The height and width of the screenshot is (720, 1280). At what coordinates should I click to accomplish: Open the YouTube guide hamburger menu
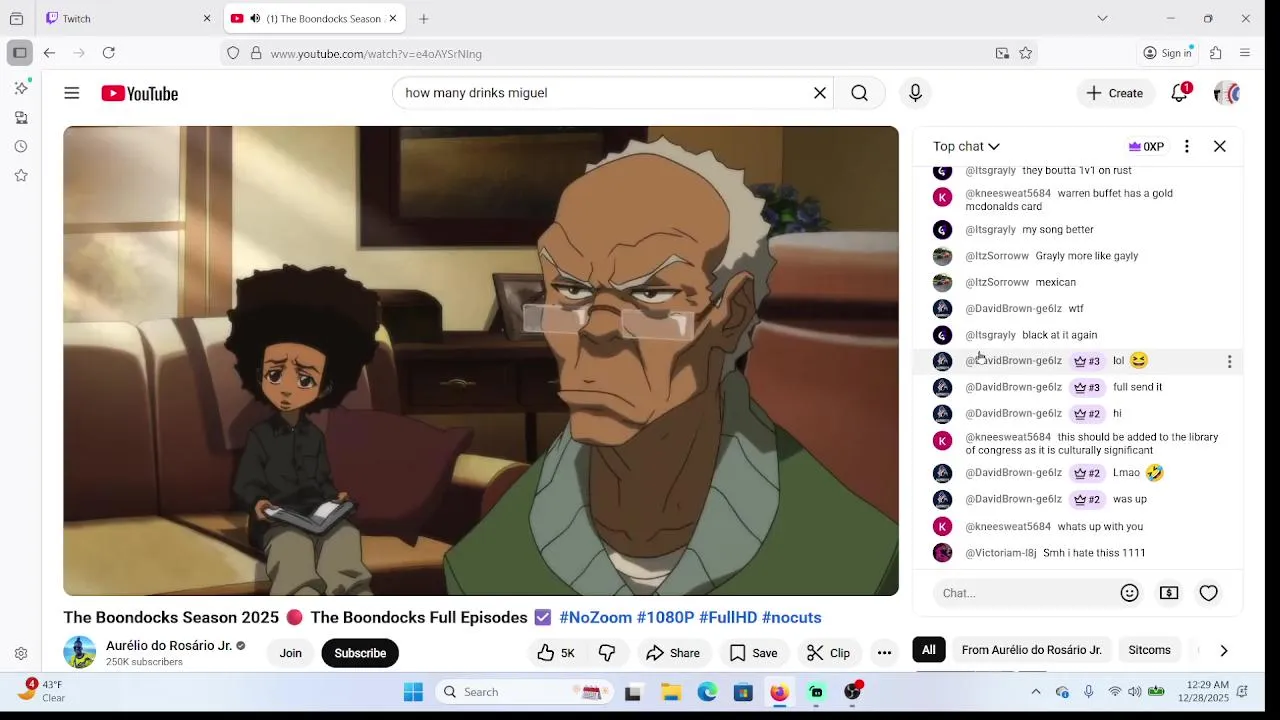pos(72,93)
